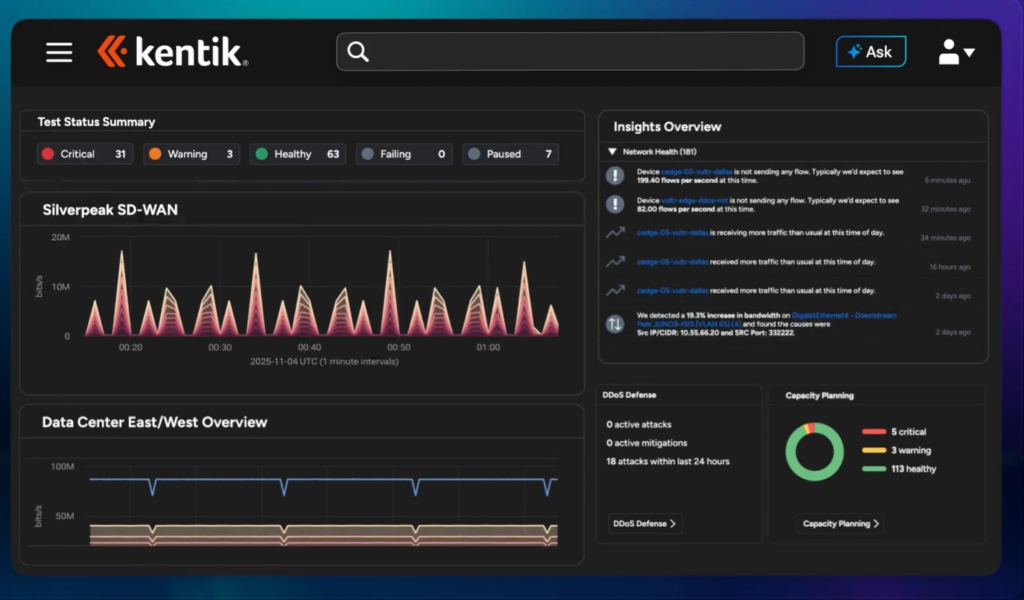Click the Test Status Summary heading
This screenshot has width=1024, height=600.
point(96,122)
